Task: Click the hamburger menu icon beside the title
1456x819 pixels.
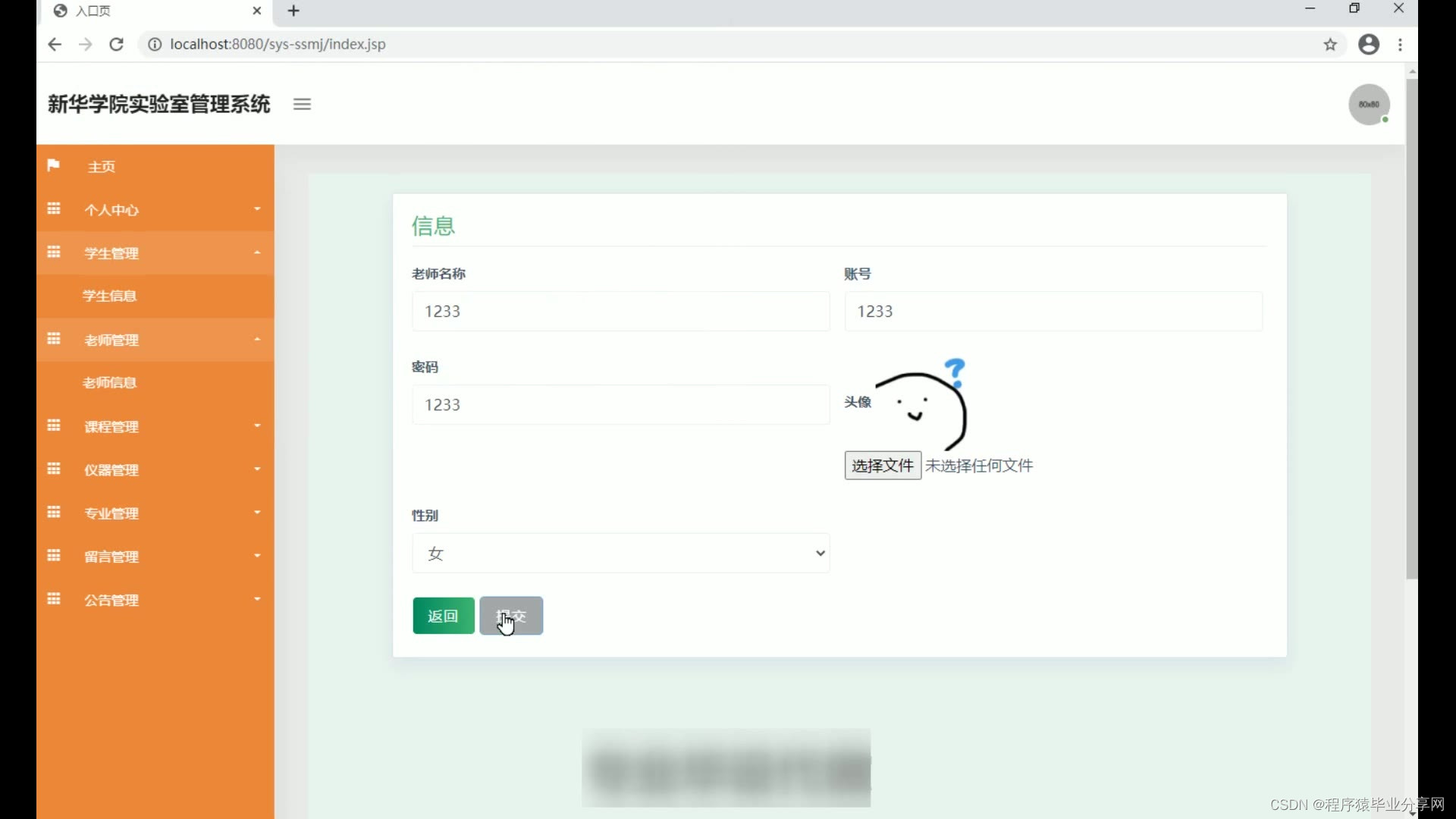Action: pyautogui.click(x=302, y=105)
